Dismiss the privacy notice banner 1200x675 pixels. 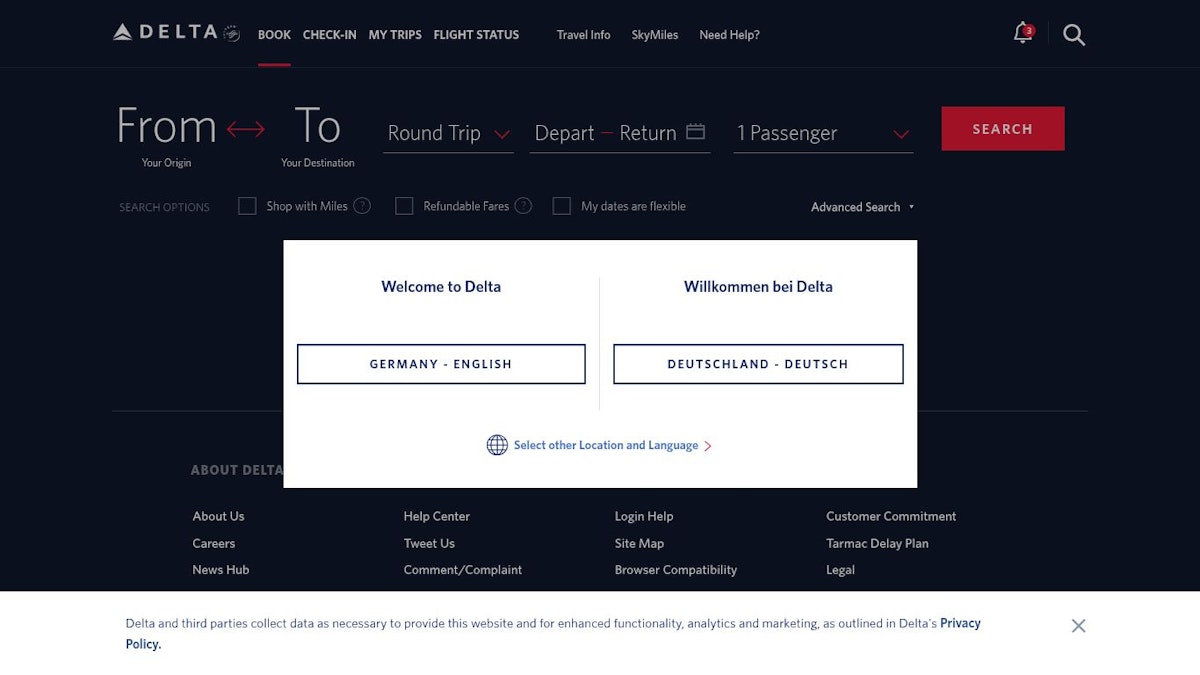(1078, 626)
